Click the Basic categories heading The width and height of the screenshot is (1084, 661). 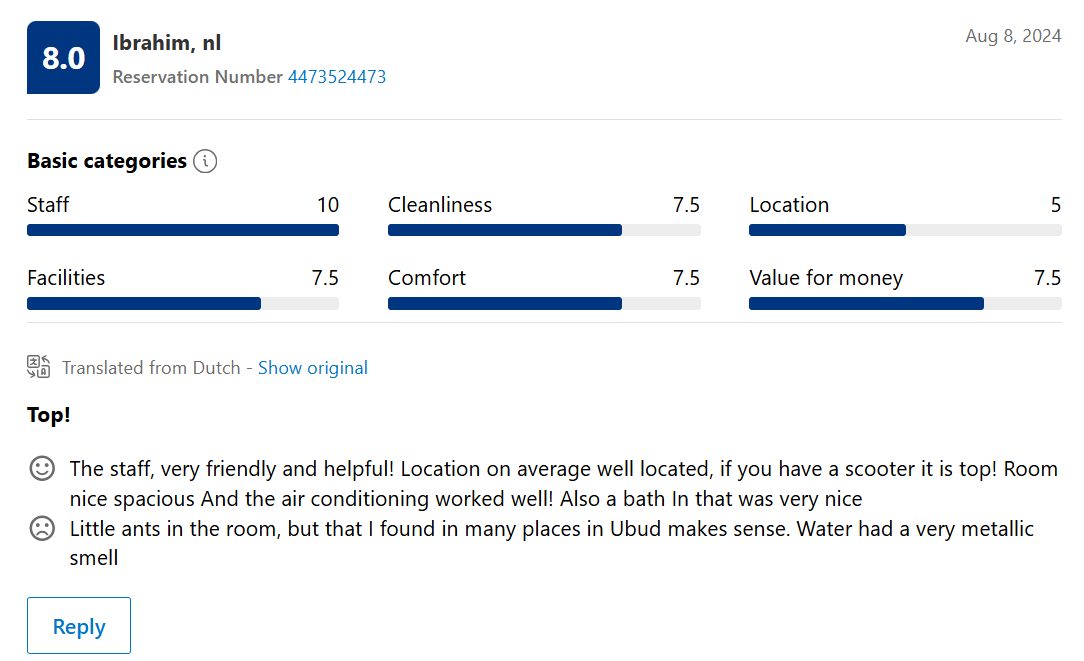coord(107,161)
